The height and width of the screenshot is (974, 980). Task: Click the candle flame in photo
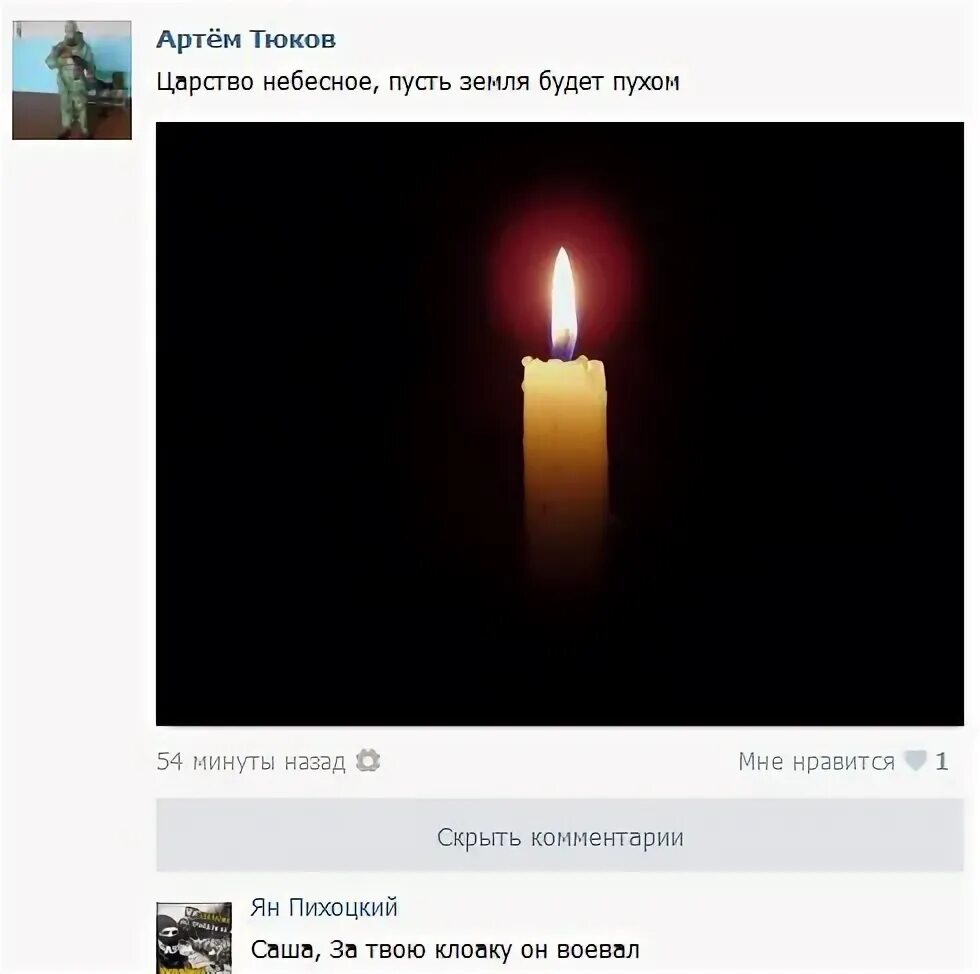(x=563, y=304)
